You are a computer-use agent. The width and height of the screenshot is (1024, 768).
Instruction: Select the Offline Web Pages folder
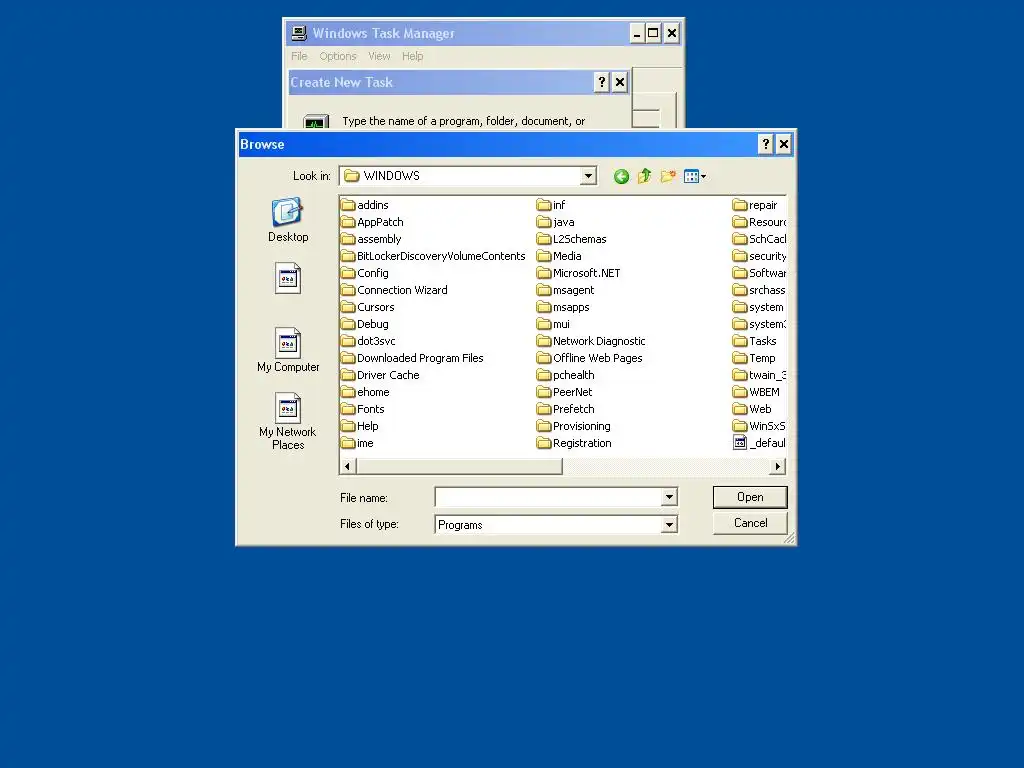590,358
